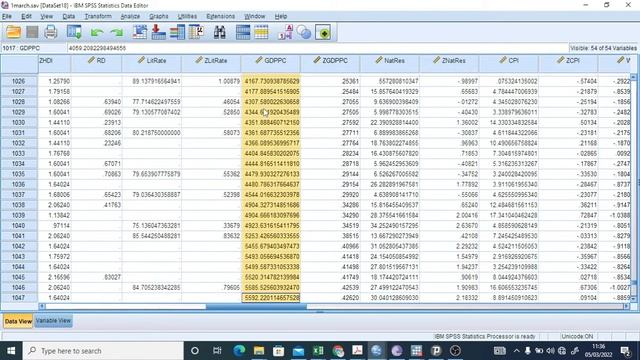
Task: Select the ZCPI column header
Action: pos(568,60)
